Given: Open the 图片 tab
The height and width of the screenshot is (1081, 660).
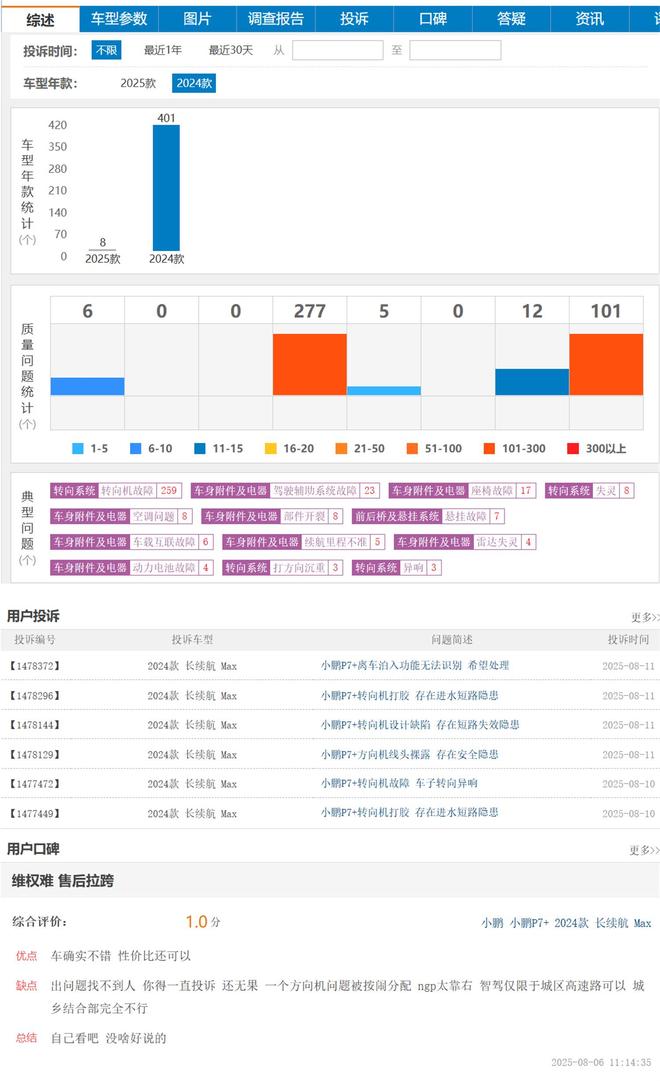Looking at the screenshot, I should pyautogui.click(x=197, y=19).
